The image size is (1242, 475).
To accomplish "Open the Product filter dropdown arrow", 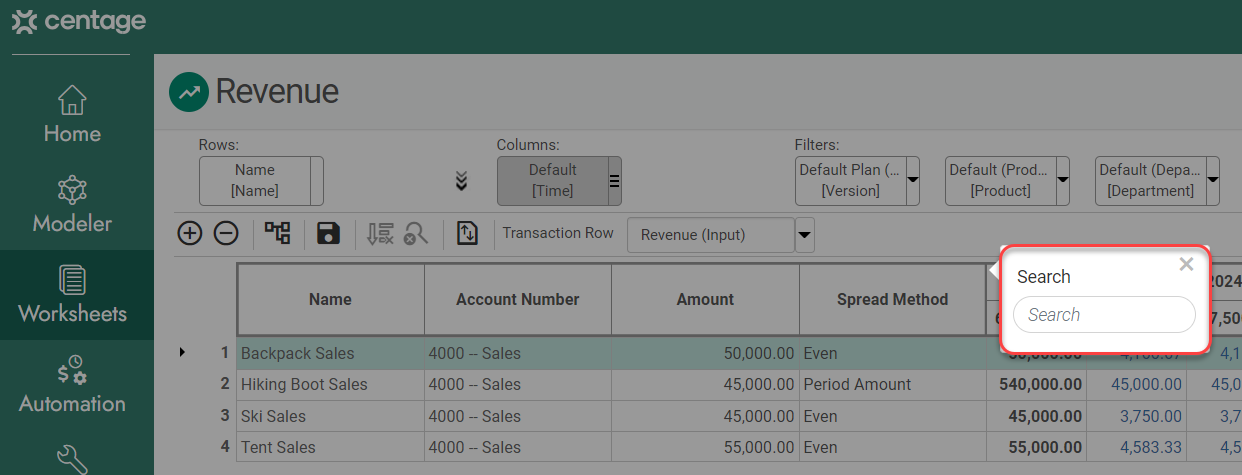I will tap(1062, 181).
